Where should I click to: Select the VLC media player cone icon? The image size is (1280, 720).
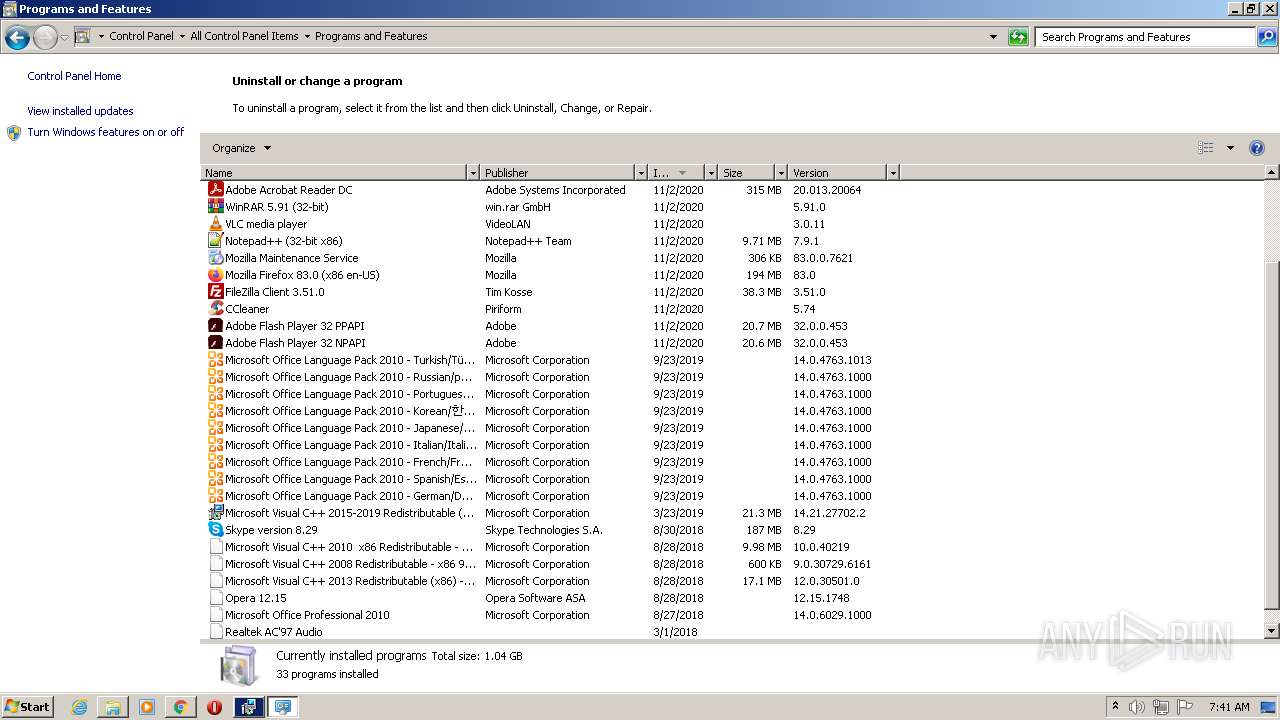click(215, 224)
